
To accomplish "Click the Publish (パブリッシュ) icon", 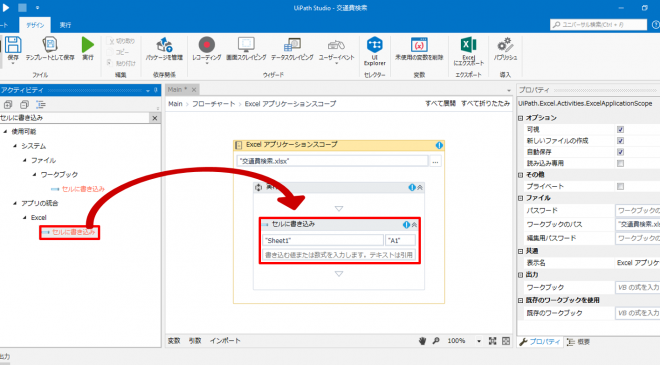I will [x=505, y=45].
